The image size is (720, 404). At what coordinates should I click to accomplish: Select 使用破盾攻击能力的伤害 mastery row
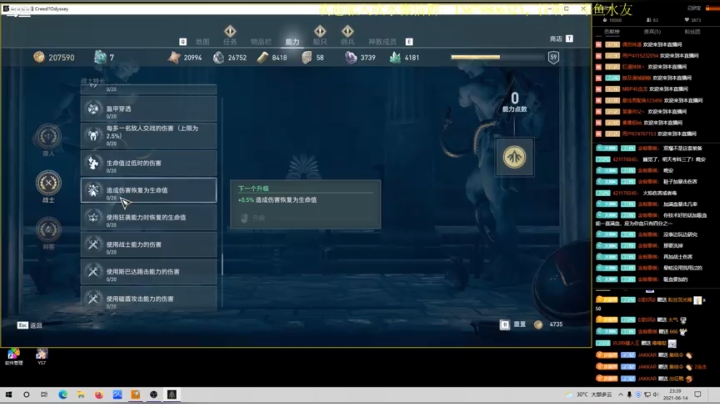(x=148, y=297)
